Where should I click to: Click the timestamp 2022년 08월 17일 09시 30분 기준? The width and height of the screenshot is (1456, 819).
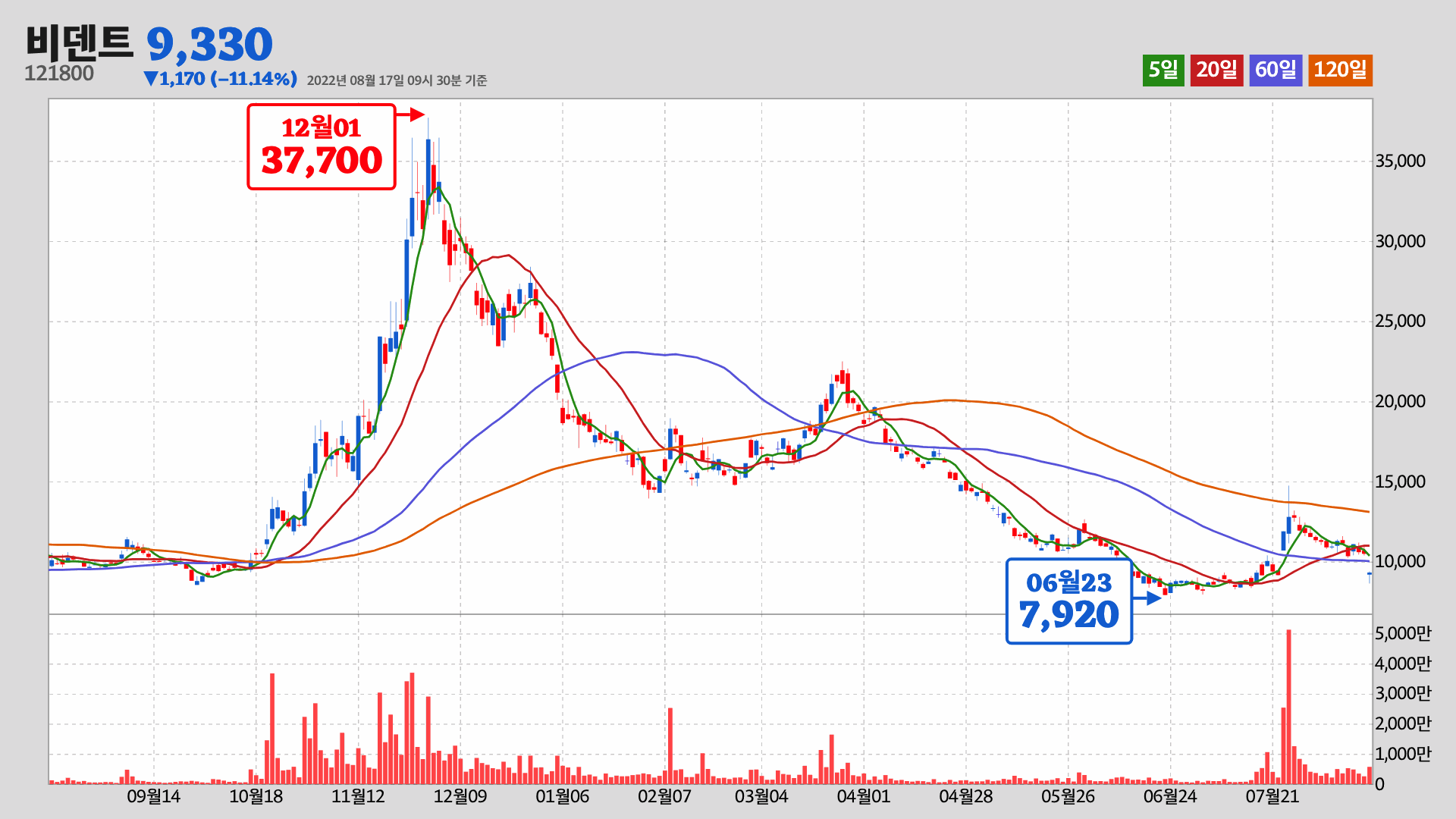[397, 80]
